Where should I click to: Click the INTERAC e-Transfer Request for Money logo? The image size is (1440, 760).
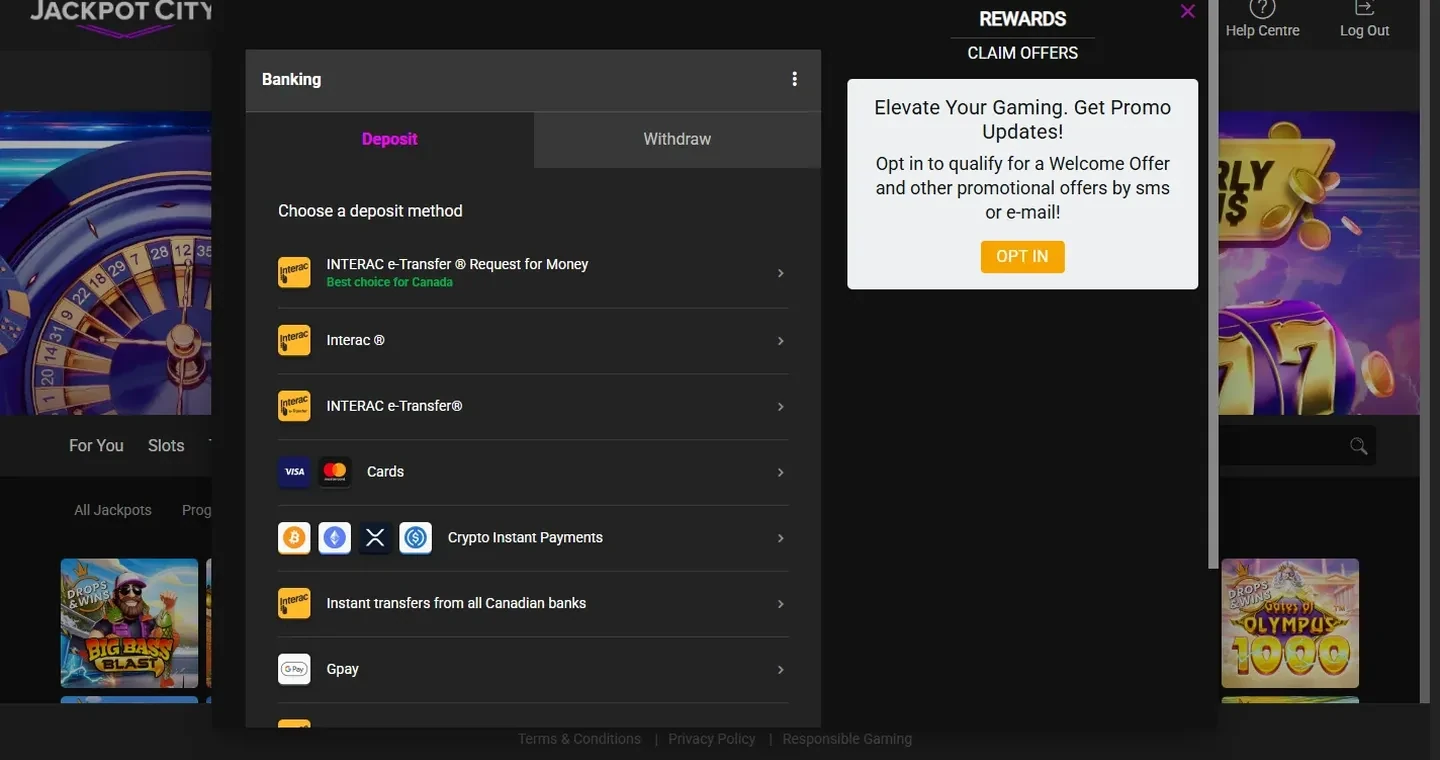pyautogui.click(x=294, y=273)
